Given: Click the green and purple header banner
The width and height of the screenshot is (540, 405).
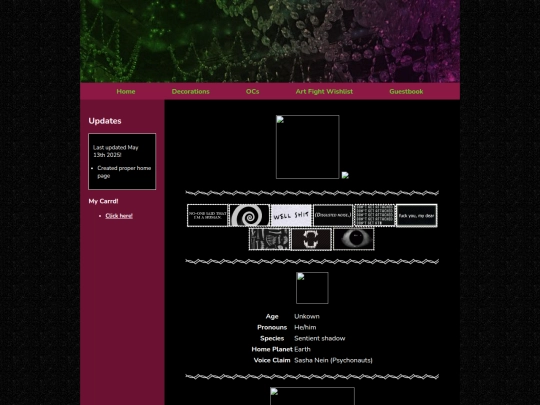Looking at the screenshot, I should 270,41.
